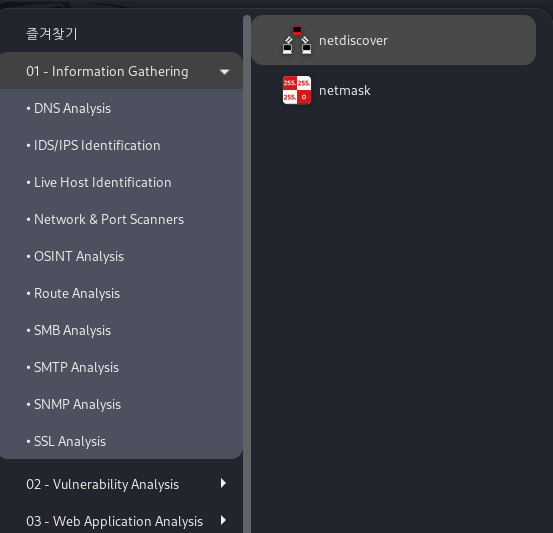Launch netdiscover from the list
Screen dimensions: 553x533
pos(394,40)
